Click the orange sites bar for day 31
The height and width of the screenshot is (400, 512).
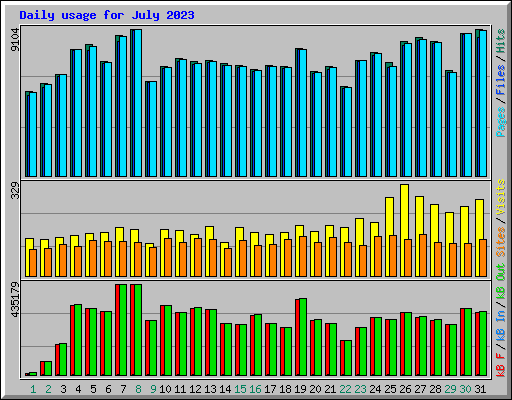coord(483,258)
